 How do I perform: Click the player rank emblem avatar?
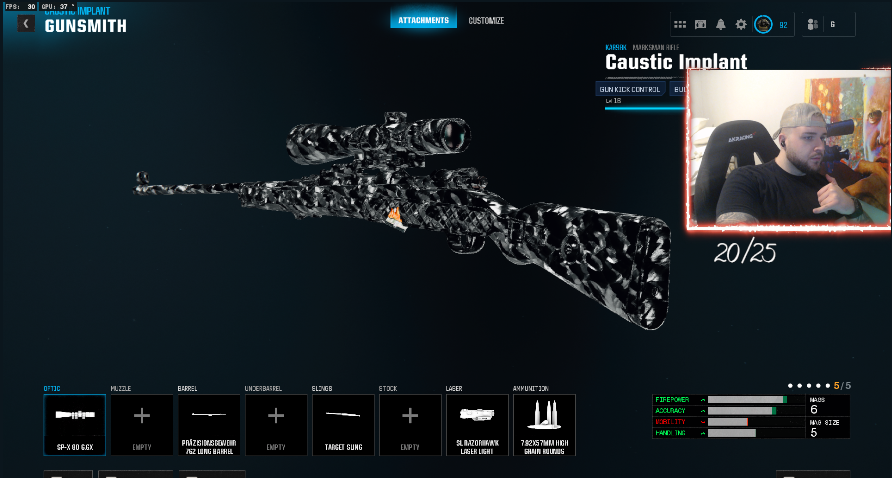763,24
